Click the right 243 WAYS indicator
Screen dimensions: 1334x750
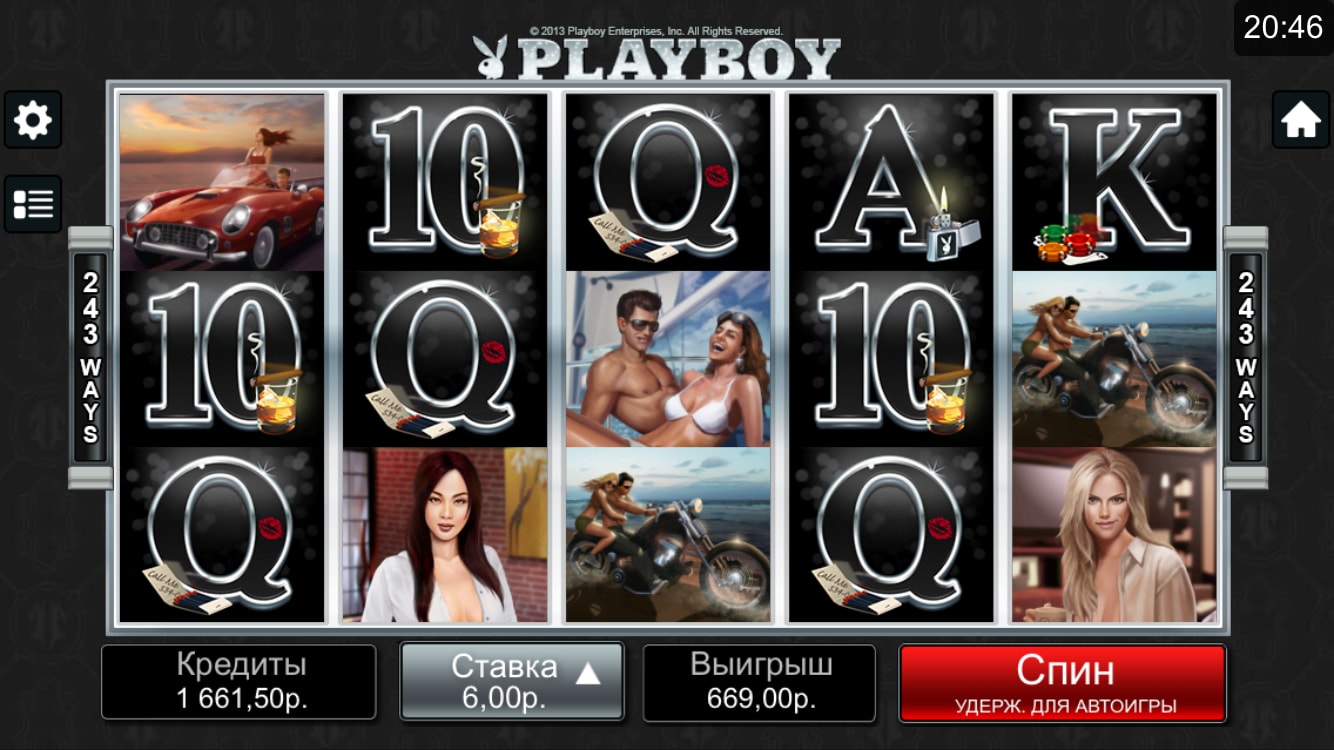pyautogui.click(x=1245, y=358)
